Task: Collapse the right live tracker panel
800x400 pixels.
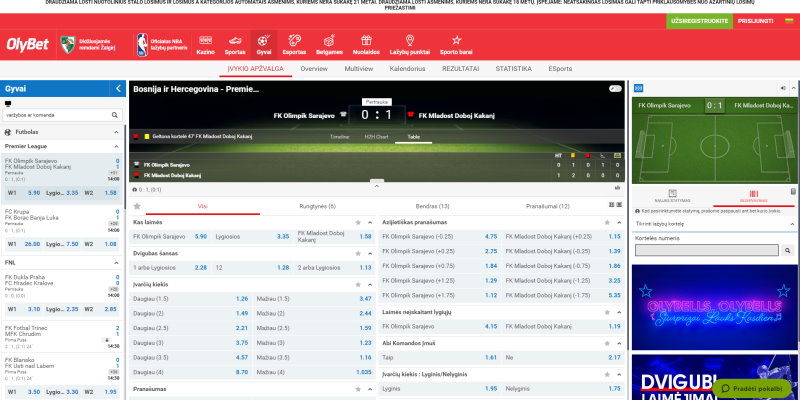Action: 794,88
